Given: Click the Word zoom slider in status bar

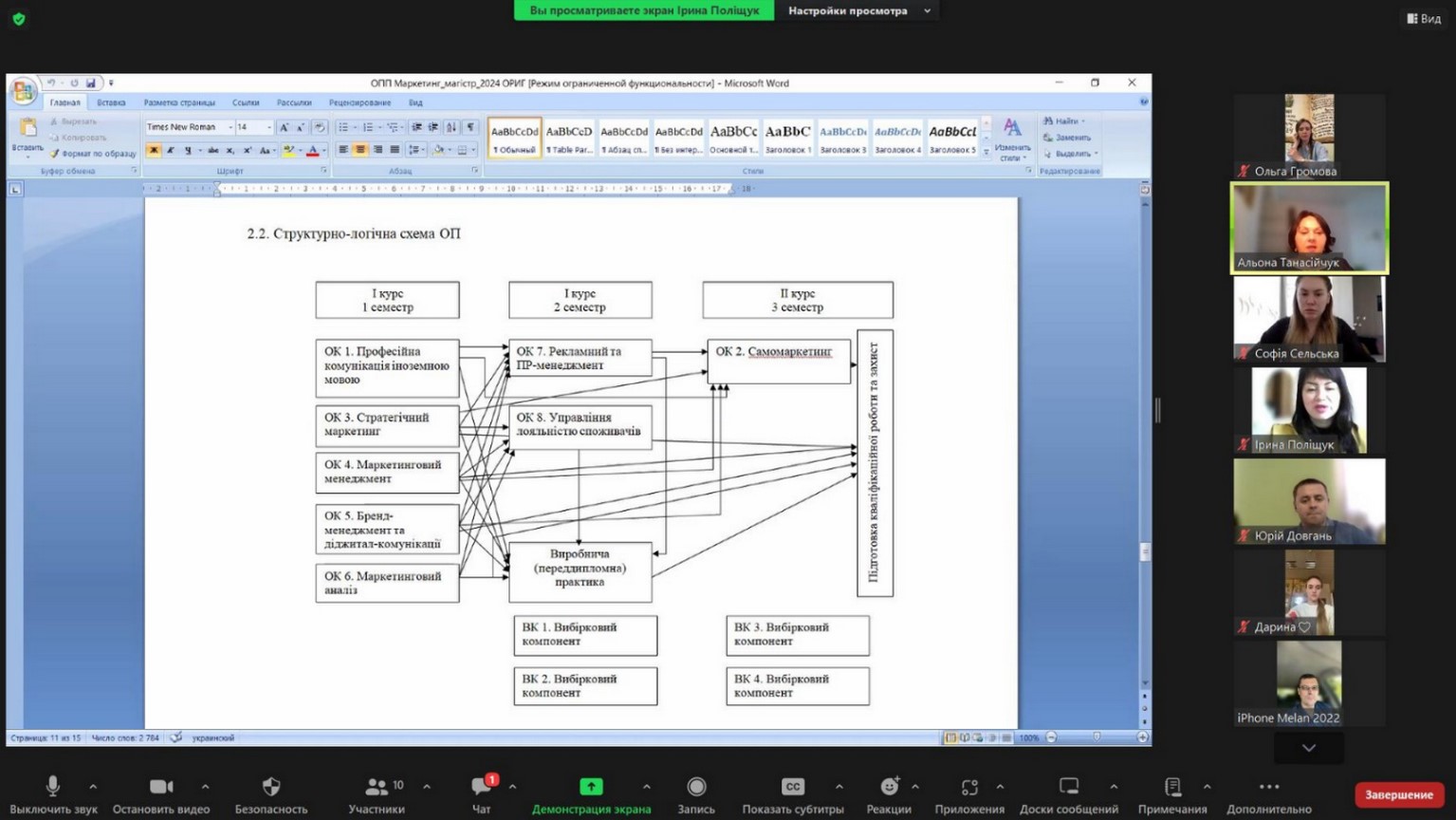Looking at the screenshot, I should pyautogui.click(x=1097, y=737).
